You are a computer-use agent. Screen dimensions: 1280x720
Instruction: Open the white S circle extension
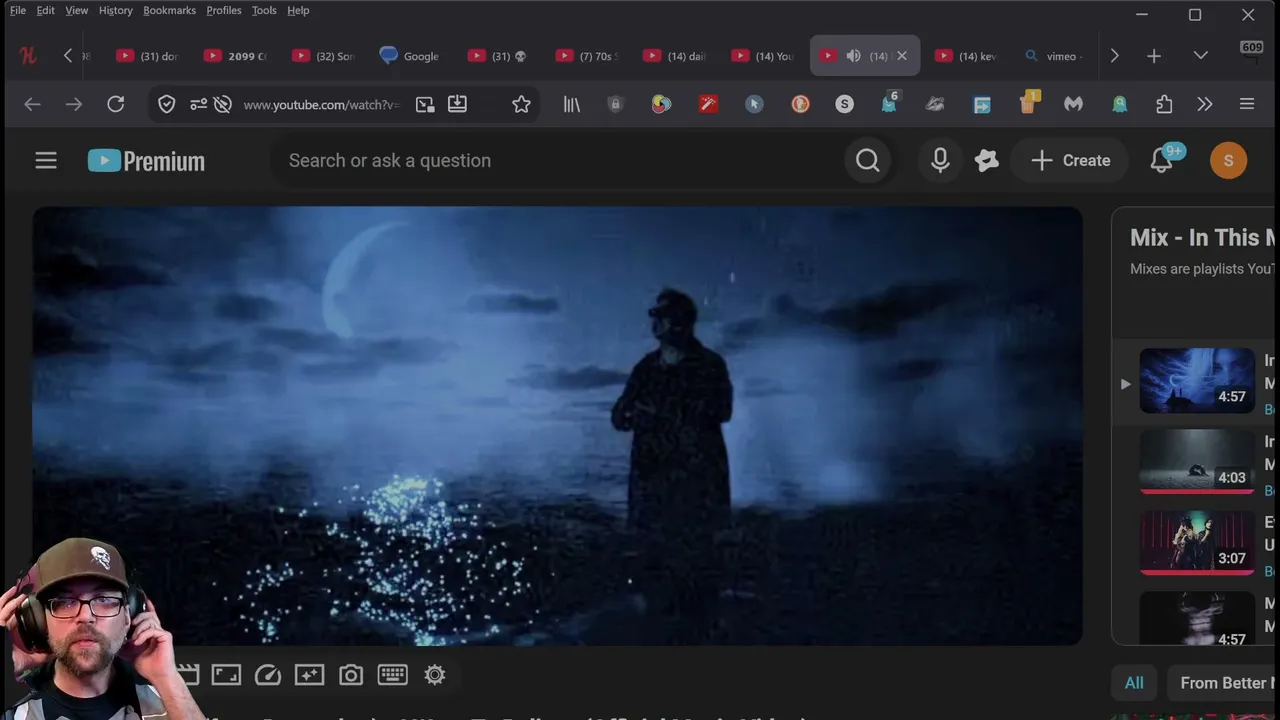(x=845, y=104)
